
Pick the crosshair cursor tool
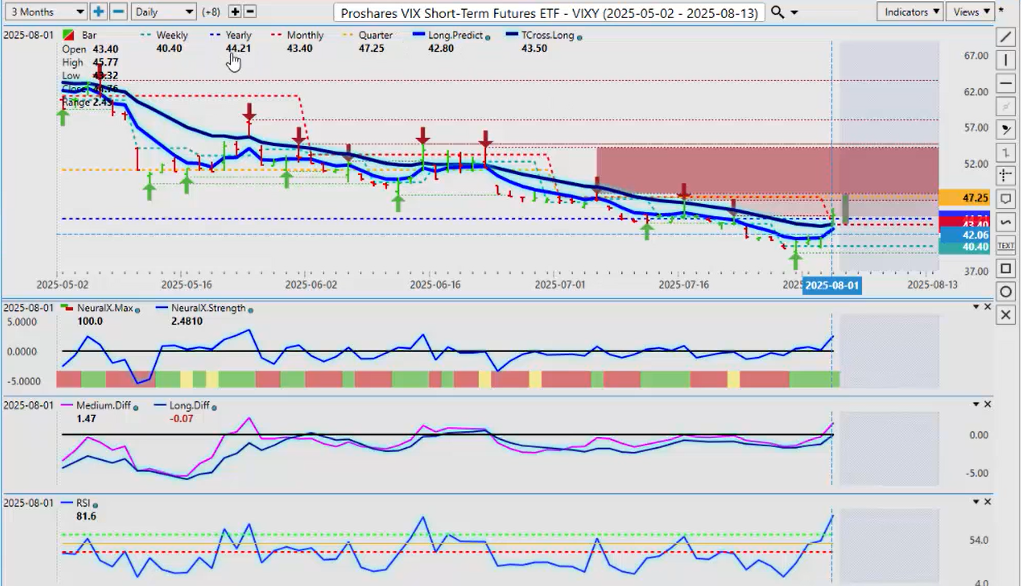pos(1006,175)
